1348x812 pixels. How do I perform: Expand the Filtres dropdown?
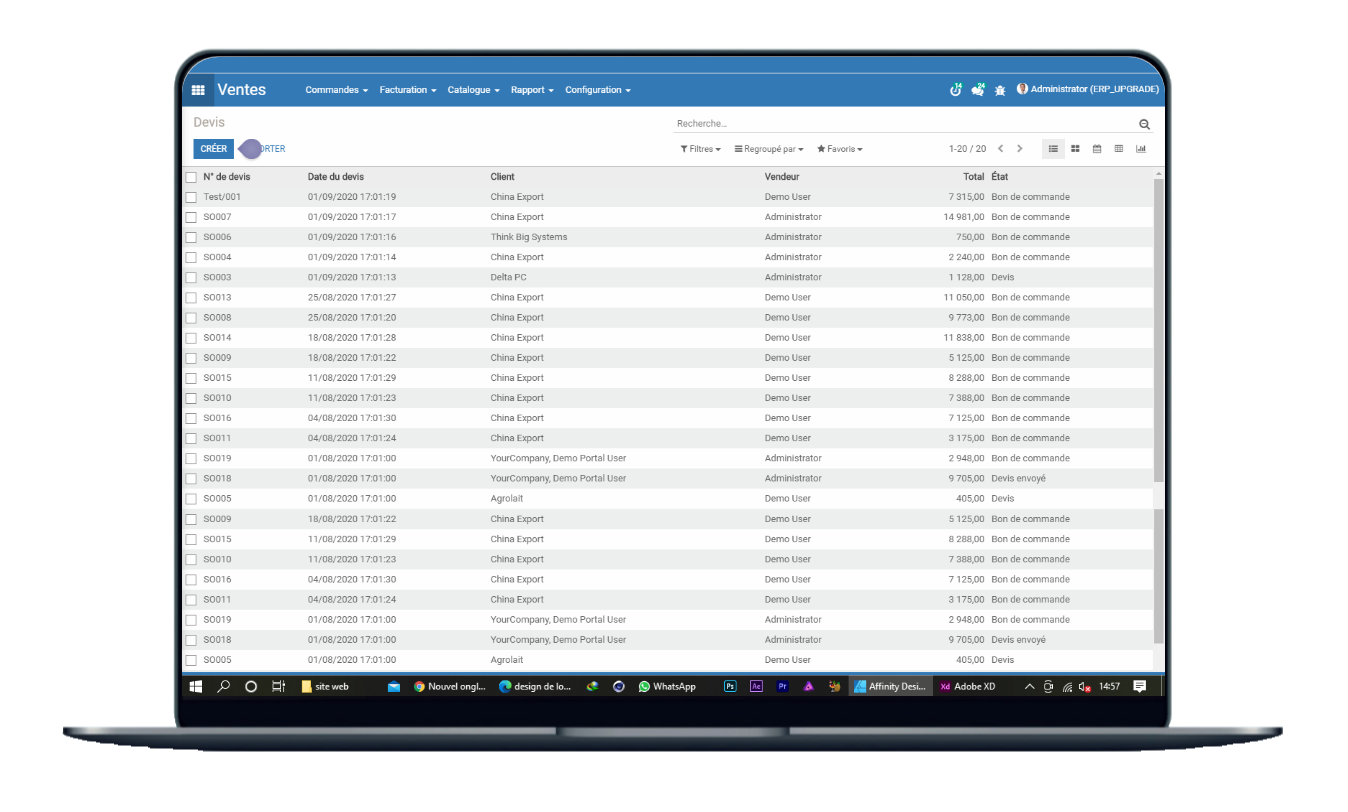(x=700, y=149)
